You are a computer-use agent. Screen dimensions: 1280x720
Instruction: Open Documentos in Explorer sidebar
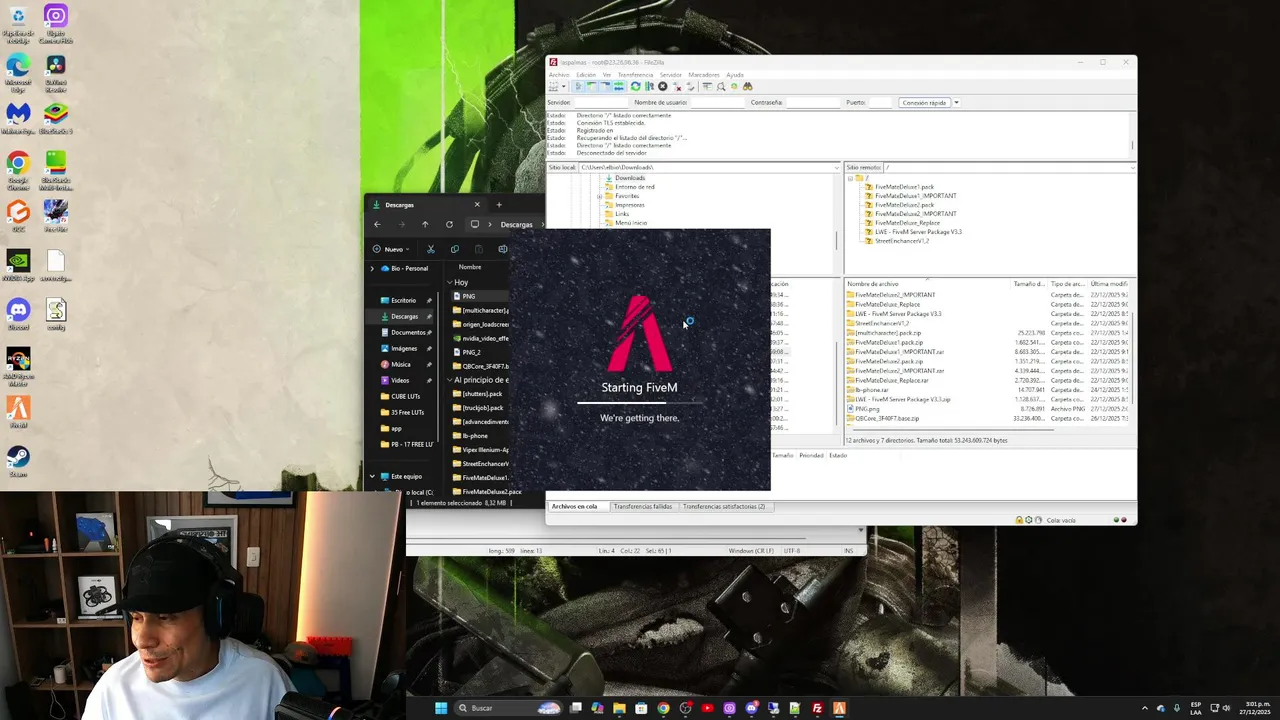(x=406, y=332)
